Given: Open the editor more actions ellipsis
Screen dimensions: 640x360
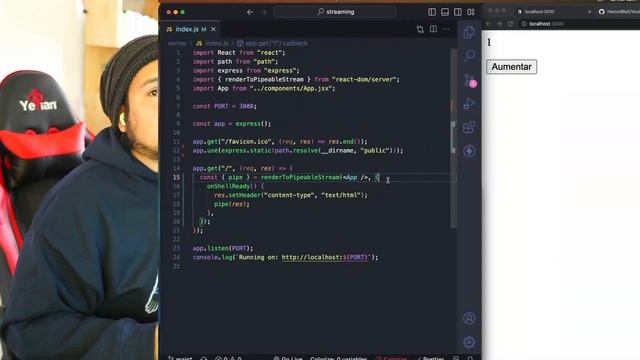Looking at the screenshot, I should (446, 29).
